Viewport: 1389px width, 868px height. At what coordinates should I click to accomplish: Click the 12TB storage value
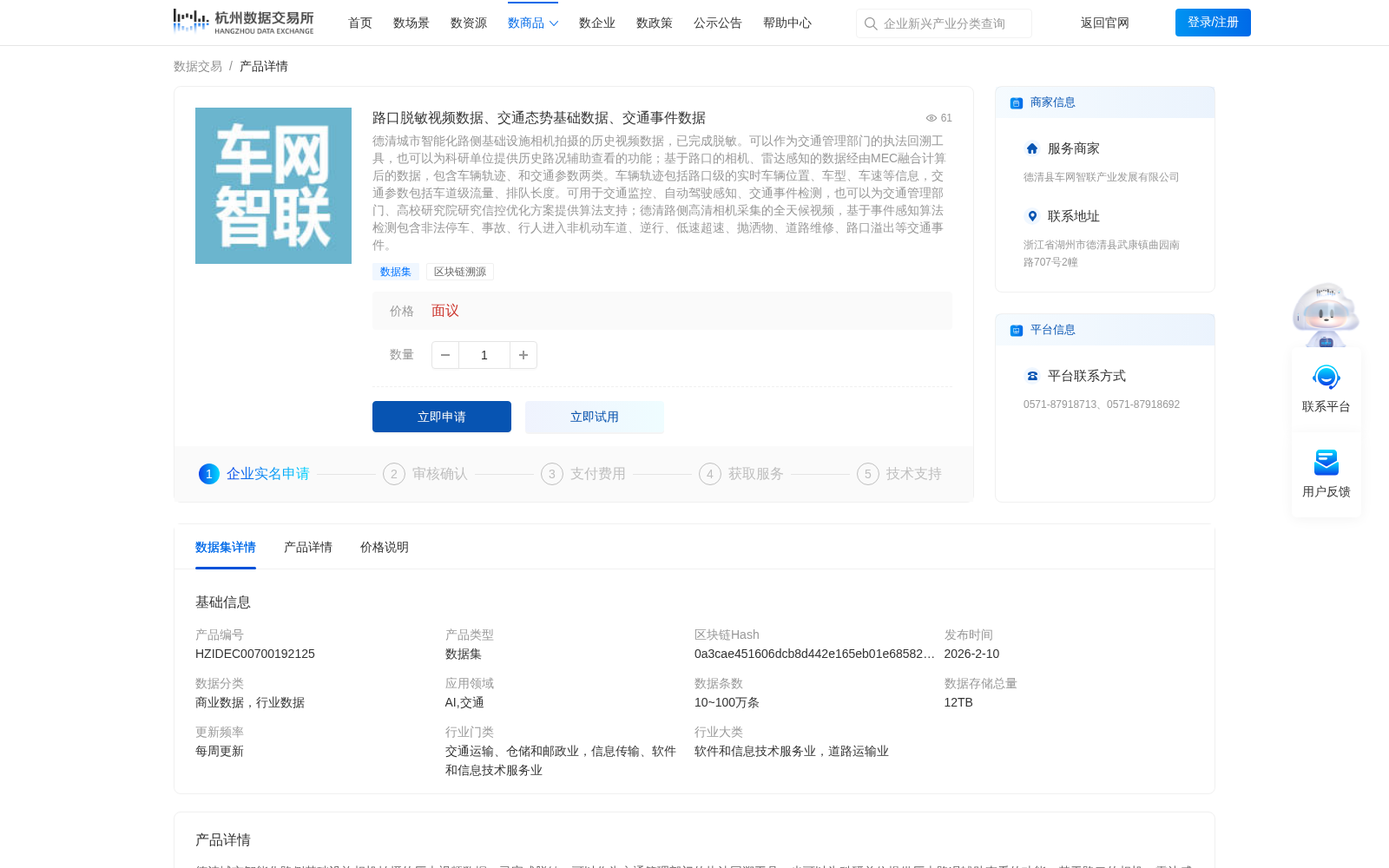coord(958,702)
